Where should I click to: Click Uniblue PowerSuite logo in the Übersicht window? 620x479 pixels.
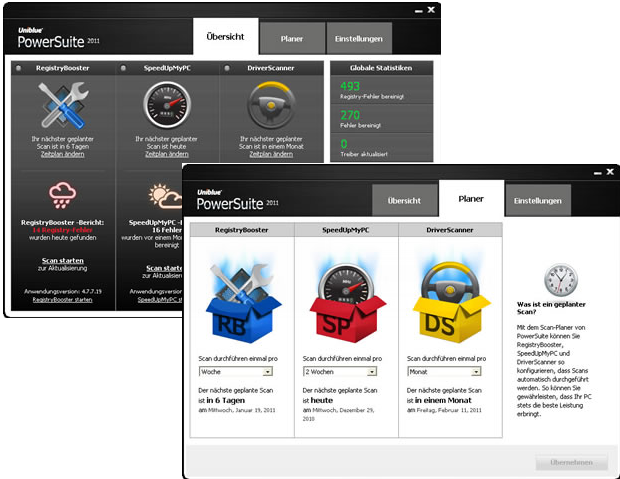58,38
